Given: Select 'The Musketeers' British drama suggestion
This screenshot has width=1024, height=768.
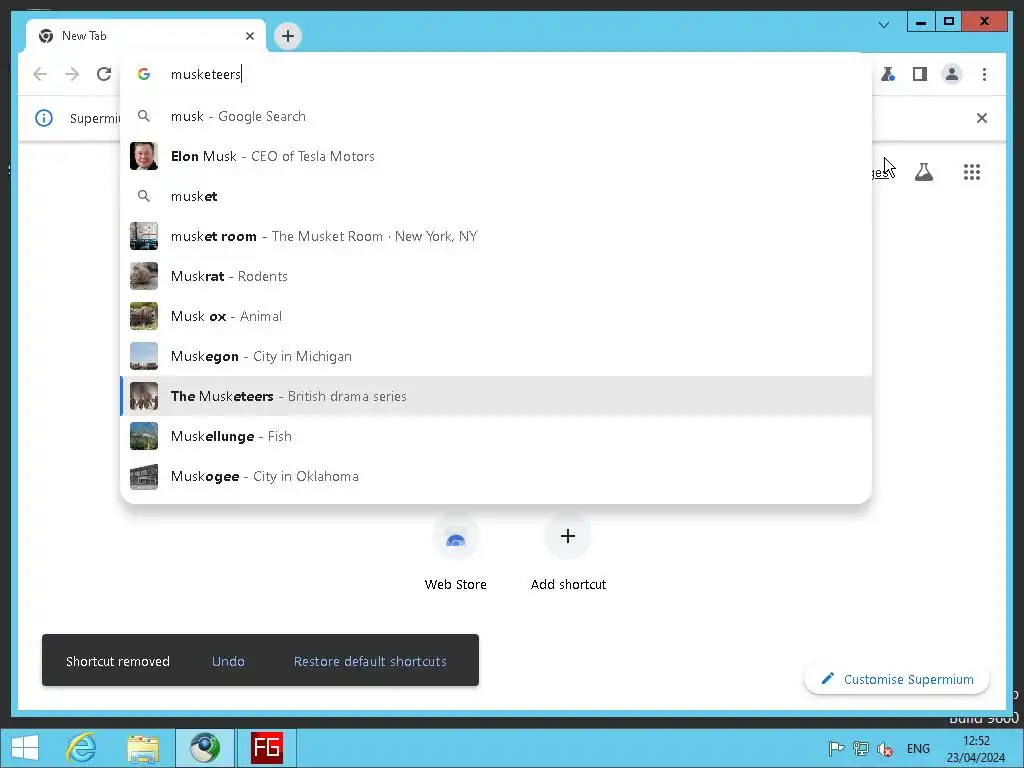Looking at the screenshot, I should (496, 396).
